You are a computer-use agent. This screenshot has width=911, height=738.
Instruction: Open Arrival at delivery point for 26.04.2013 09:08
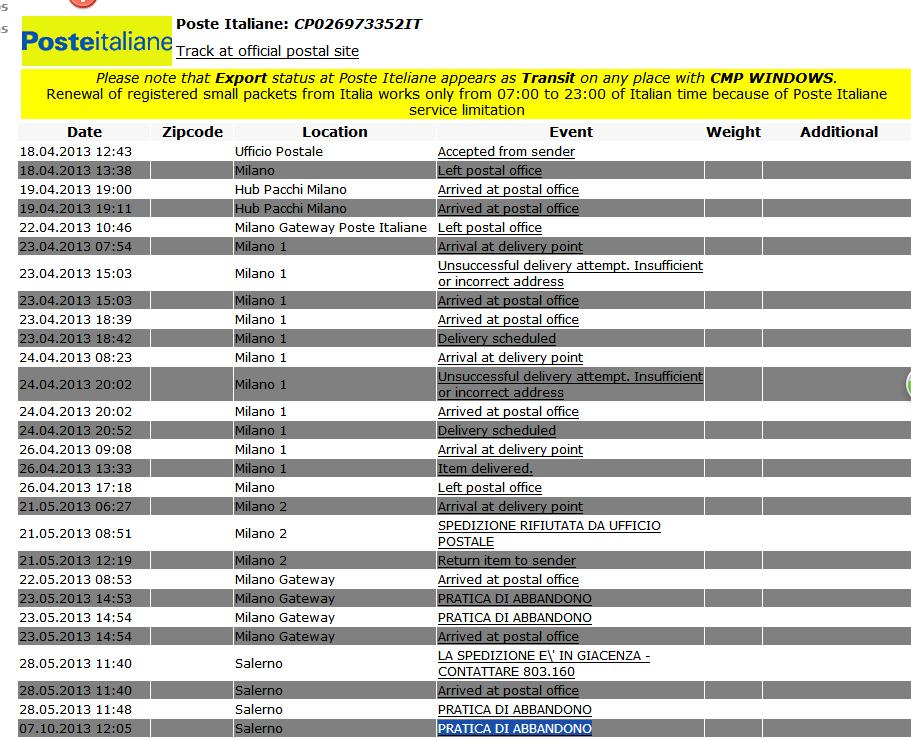point(510,450)
